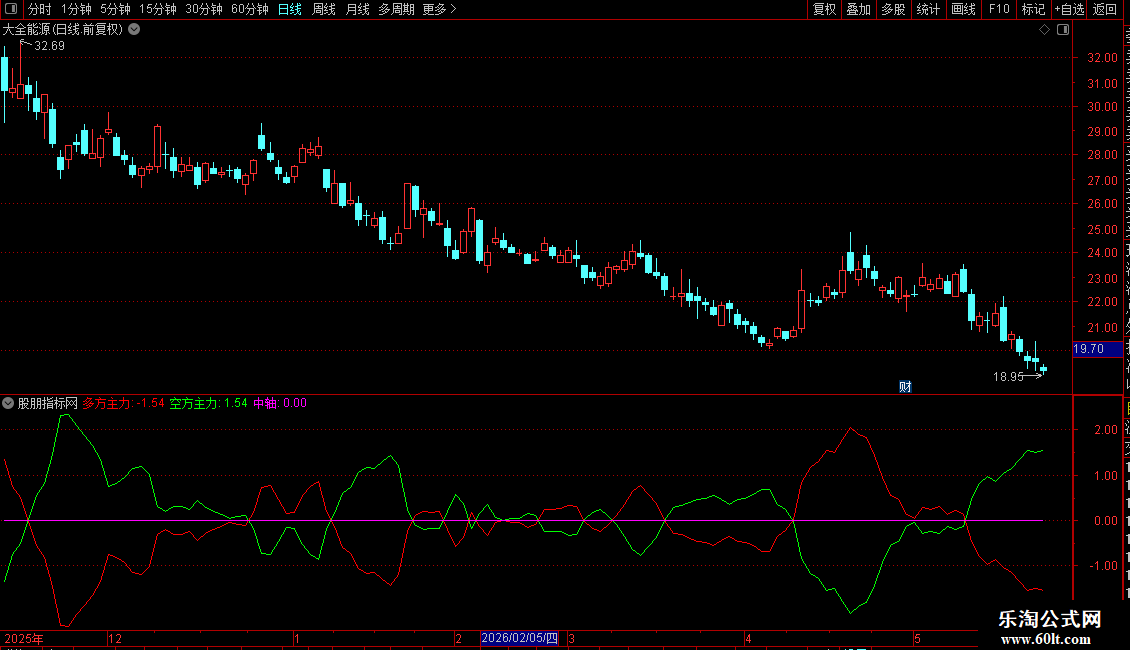Click the 2025年 label on time axis
1130x650 pixels.
pos(24,638)
